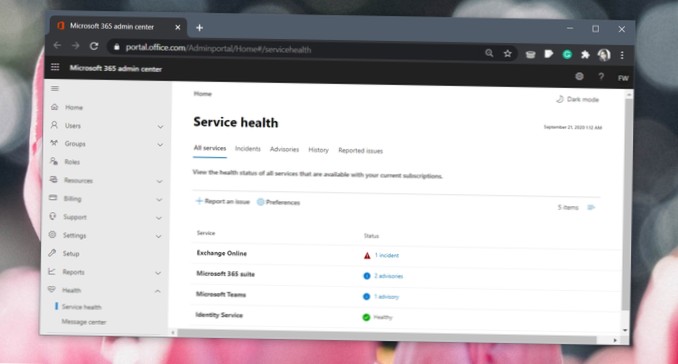Collapse the Health menu chevron
The image size is (678, 364).
pyautogui.click(x=157, y=291)
